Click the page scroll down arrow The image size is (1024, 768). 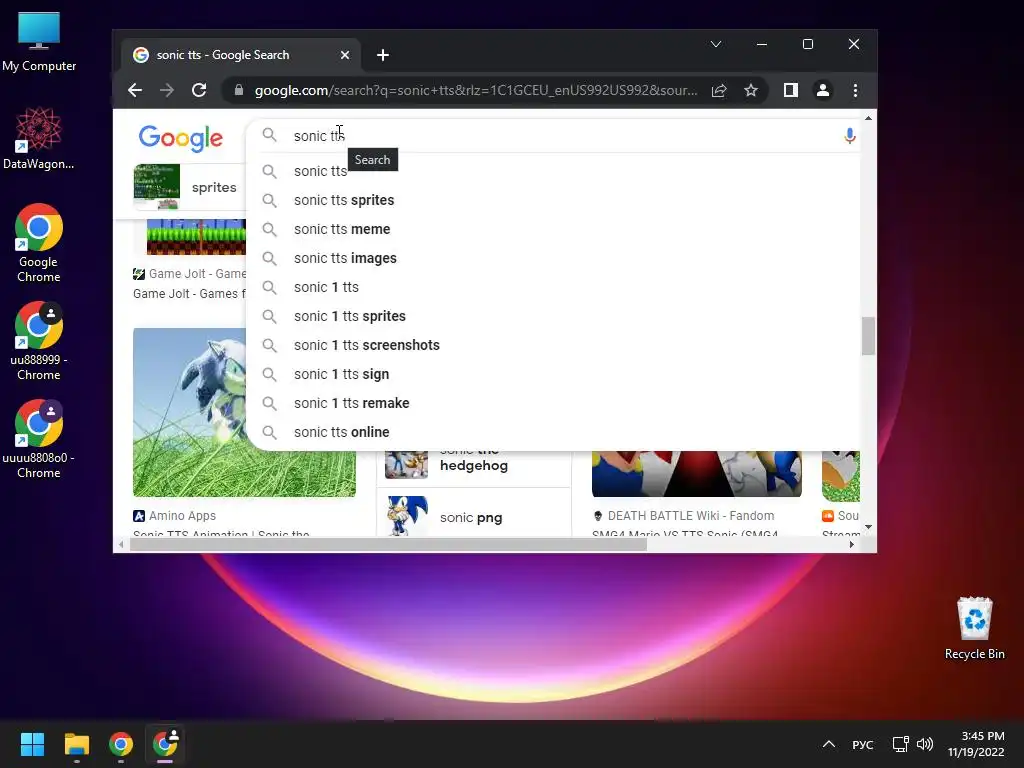click(868, 527)
